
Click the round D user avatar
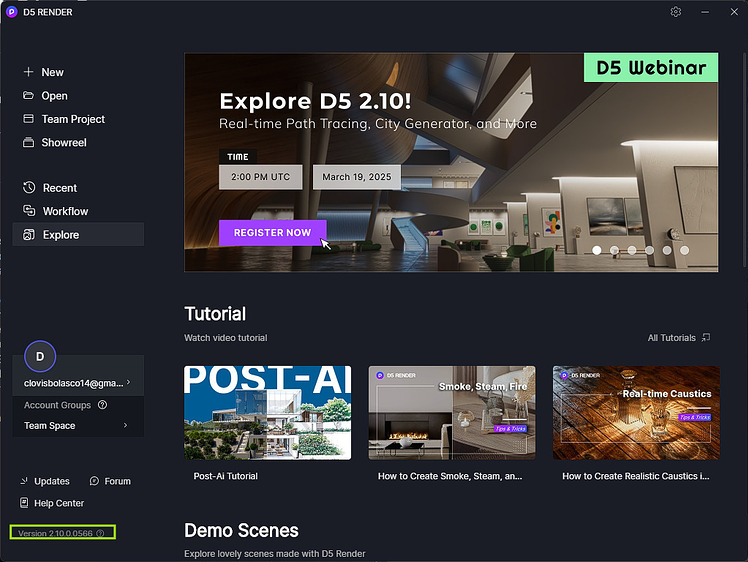pyautogui.click(x=40, y=356)
